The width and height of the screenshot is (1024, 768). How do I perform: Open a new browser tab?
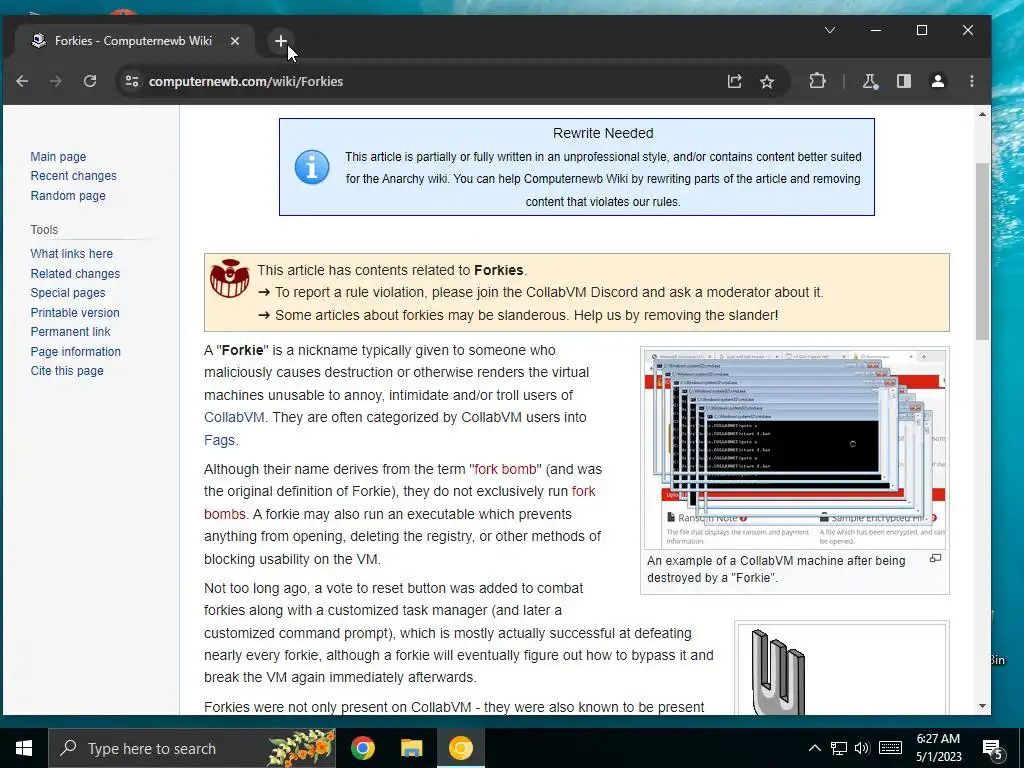tap(281, 41)
